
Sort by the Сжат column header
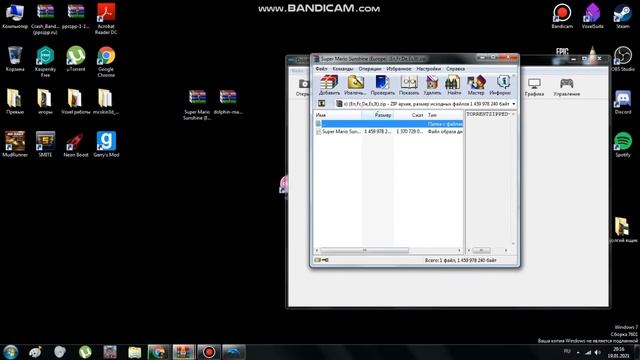coord(409,115)
